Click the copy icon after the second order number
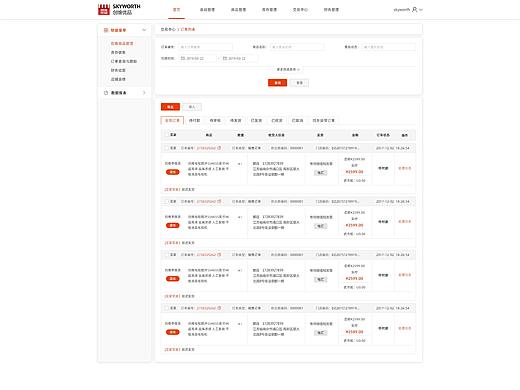Image resolution: width=520 pixels, height=390 pixels. click(x=219, y=201)
